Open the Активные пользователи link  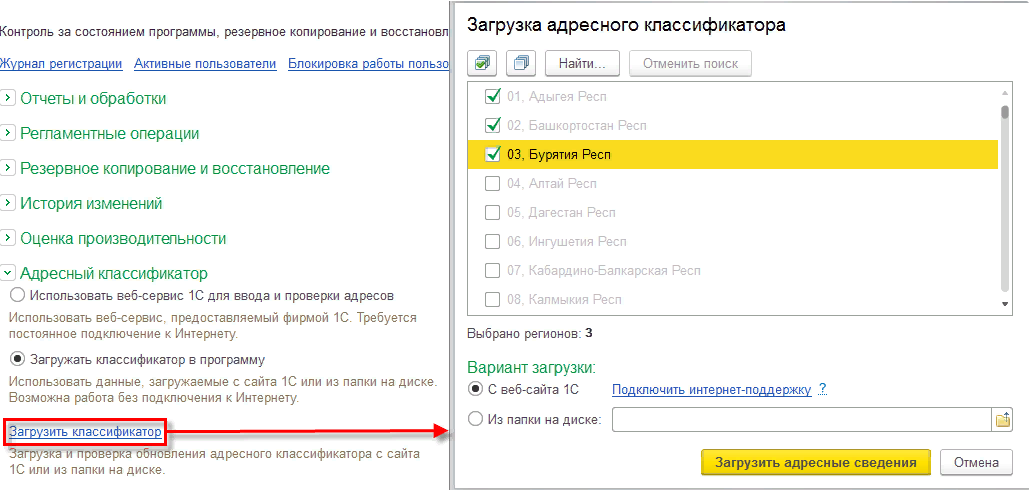coord(205,64)
